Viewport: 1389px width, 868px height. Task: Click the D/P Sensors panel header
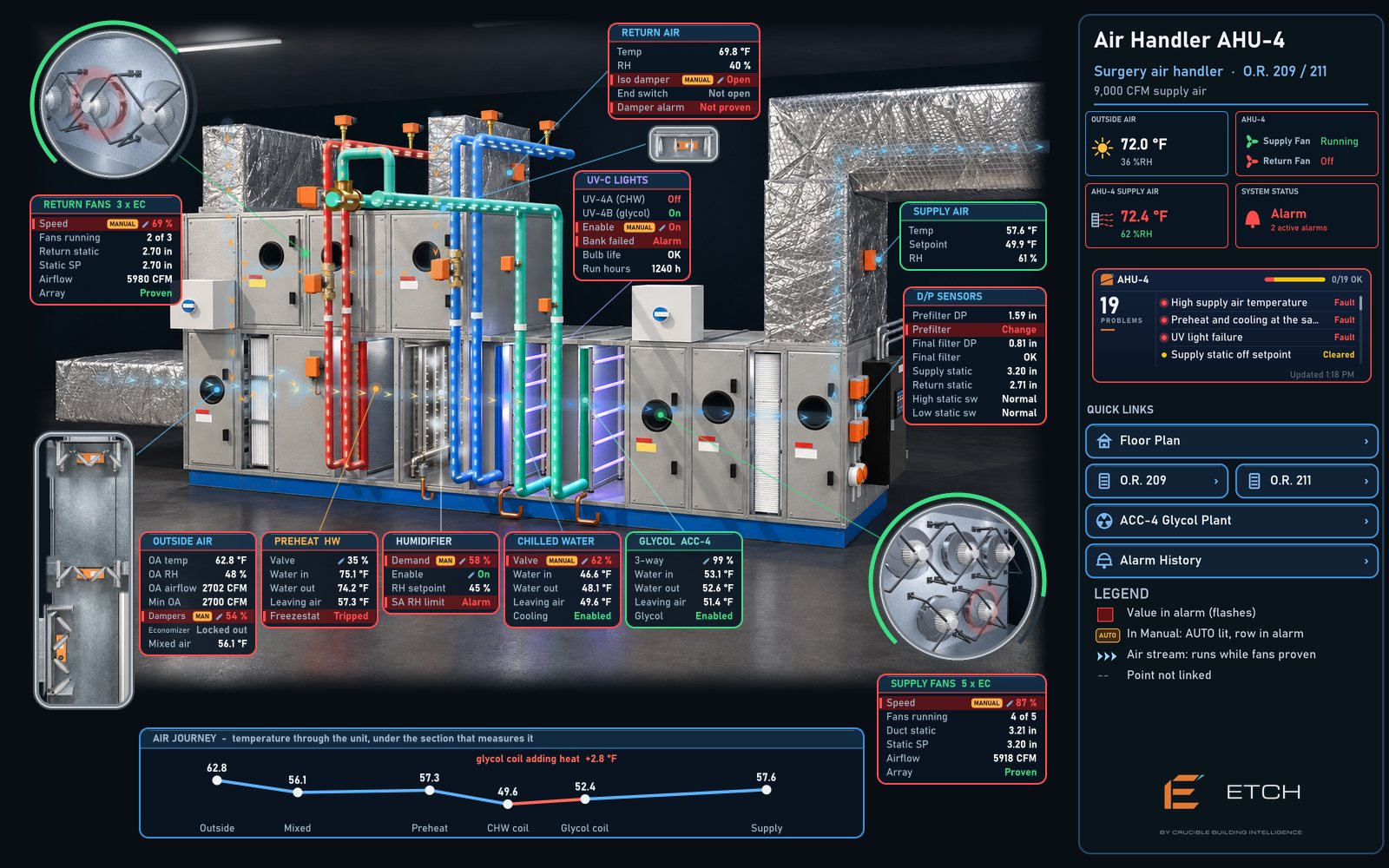click(x=974, y=297)
